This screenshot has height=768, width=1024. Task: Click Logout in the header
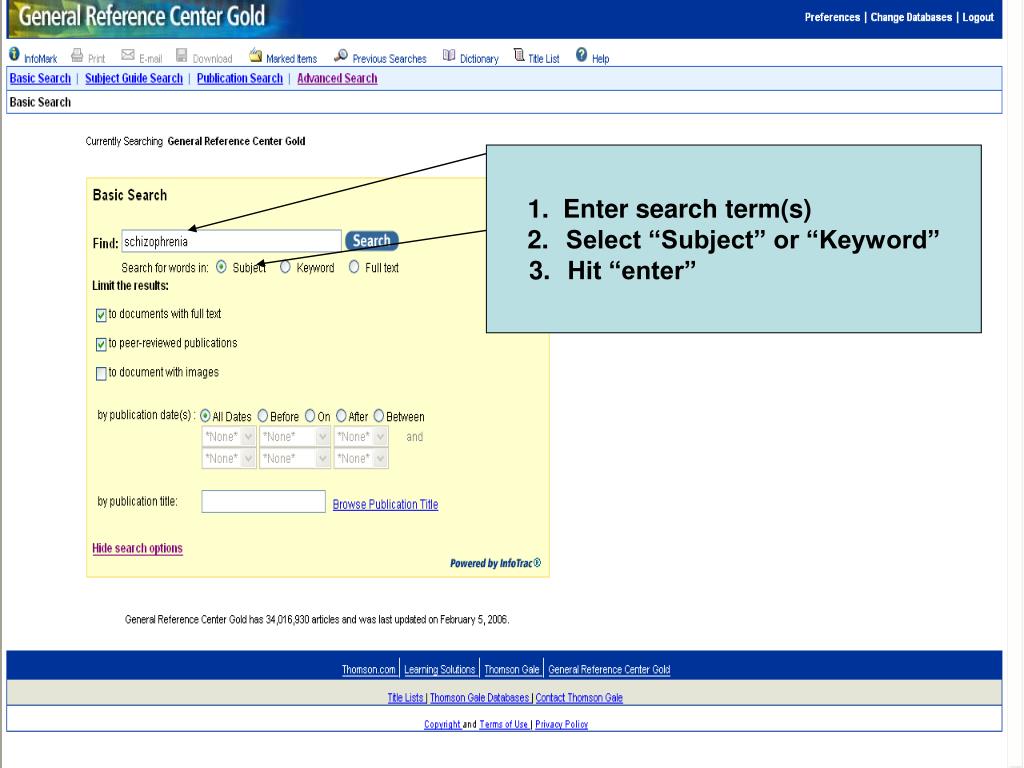(x=978, y=18)
